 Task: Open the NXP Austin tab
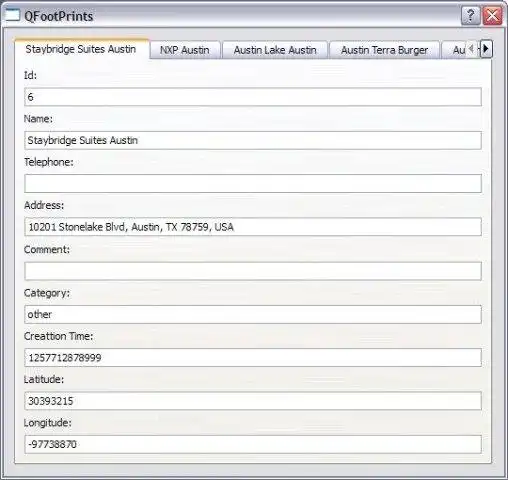point(185,50)
